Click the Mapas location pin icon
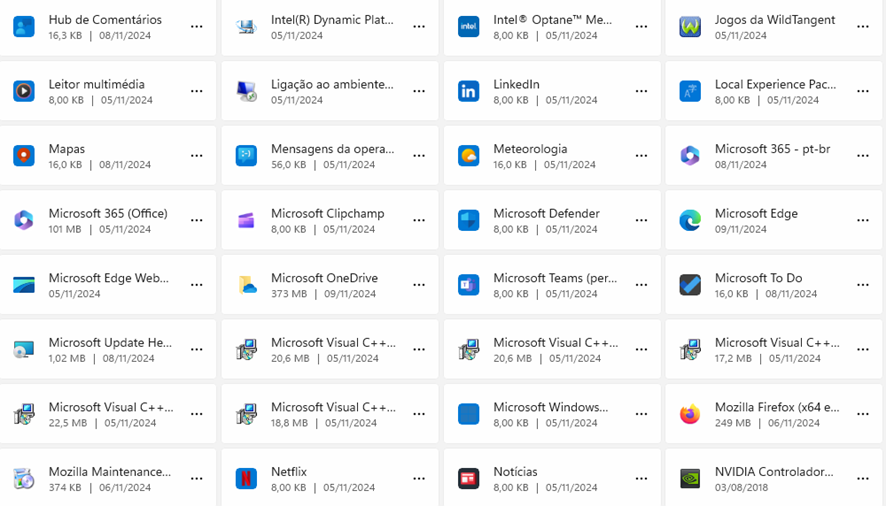The height and width of the screenshot is (506, 886). pos(24,155)
